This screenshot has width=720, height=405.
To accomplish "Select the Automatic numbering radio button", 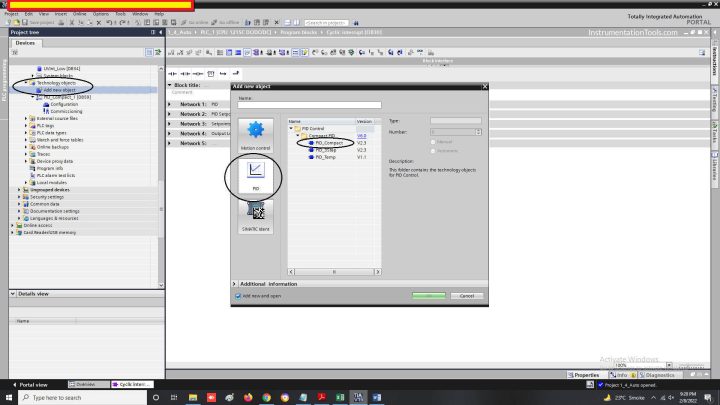I will (433, 151).
